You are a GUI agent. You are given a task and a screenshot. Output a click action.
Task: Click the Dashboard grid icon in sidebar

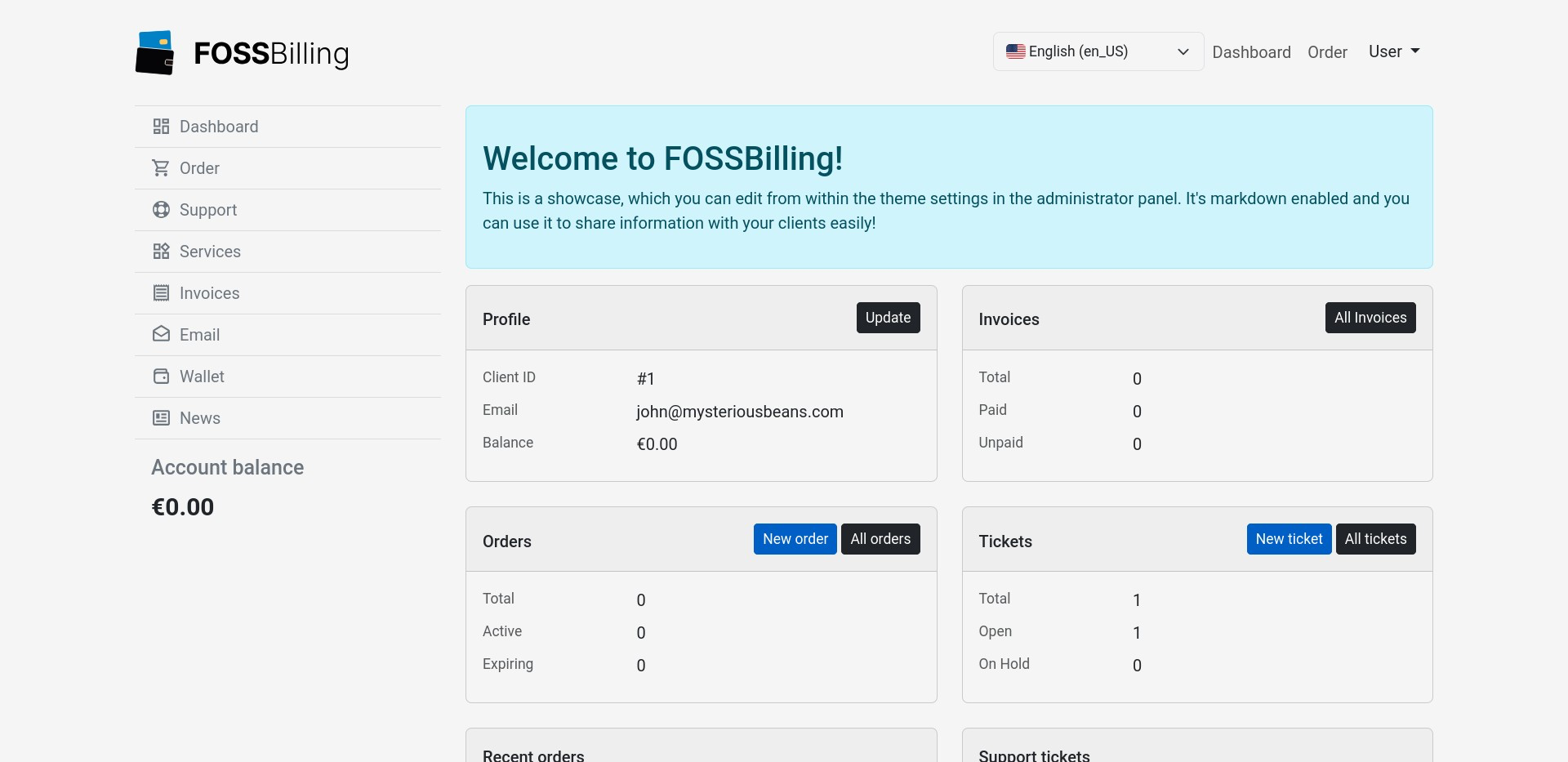[162, 127]
